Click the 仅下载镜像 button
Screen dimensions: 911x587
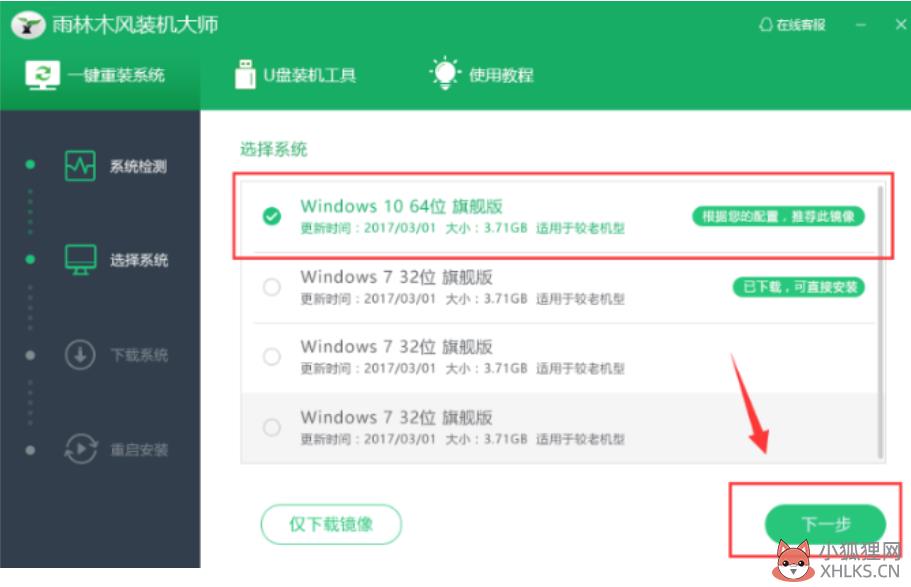[331, 524]
